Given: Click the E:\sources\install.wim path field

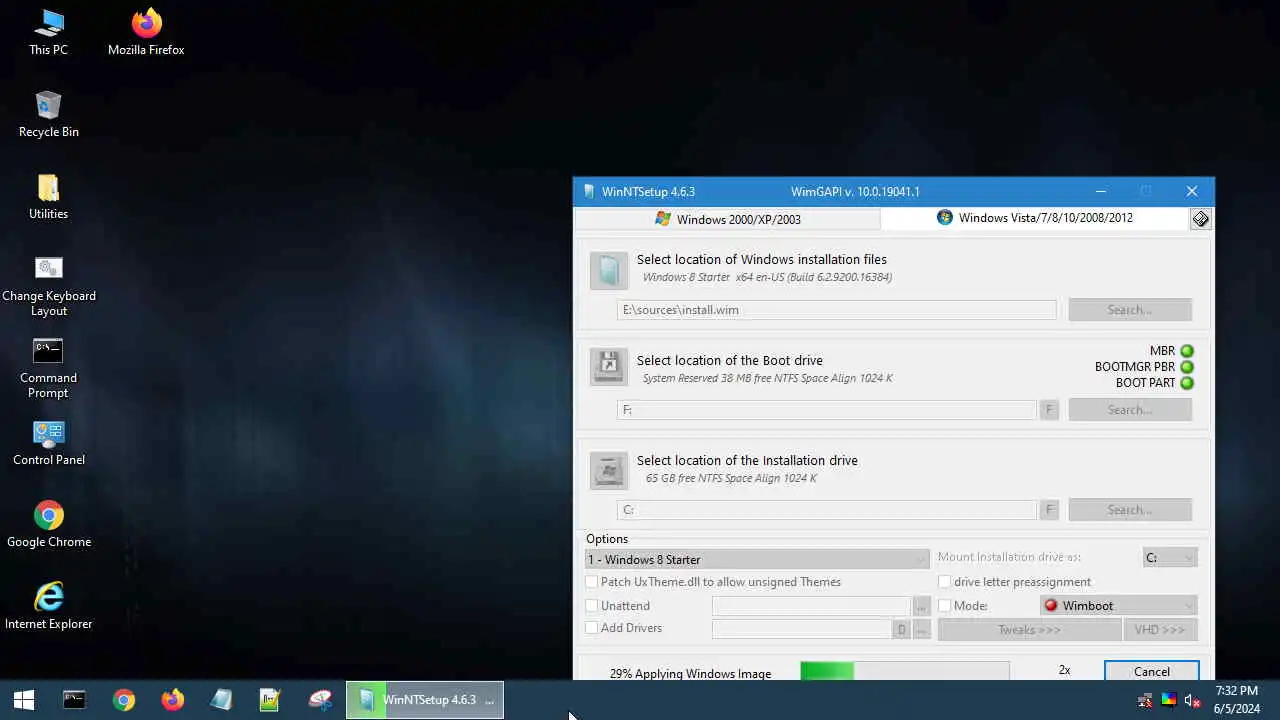Looking at the screenshot, I should 836,310.
